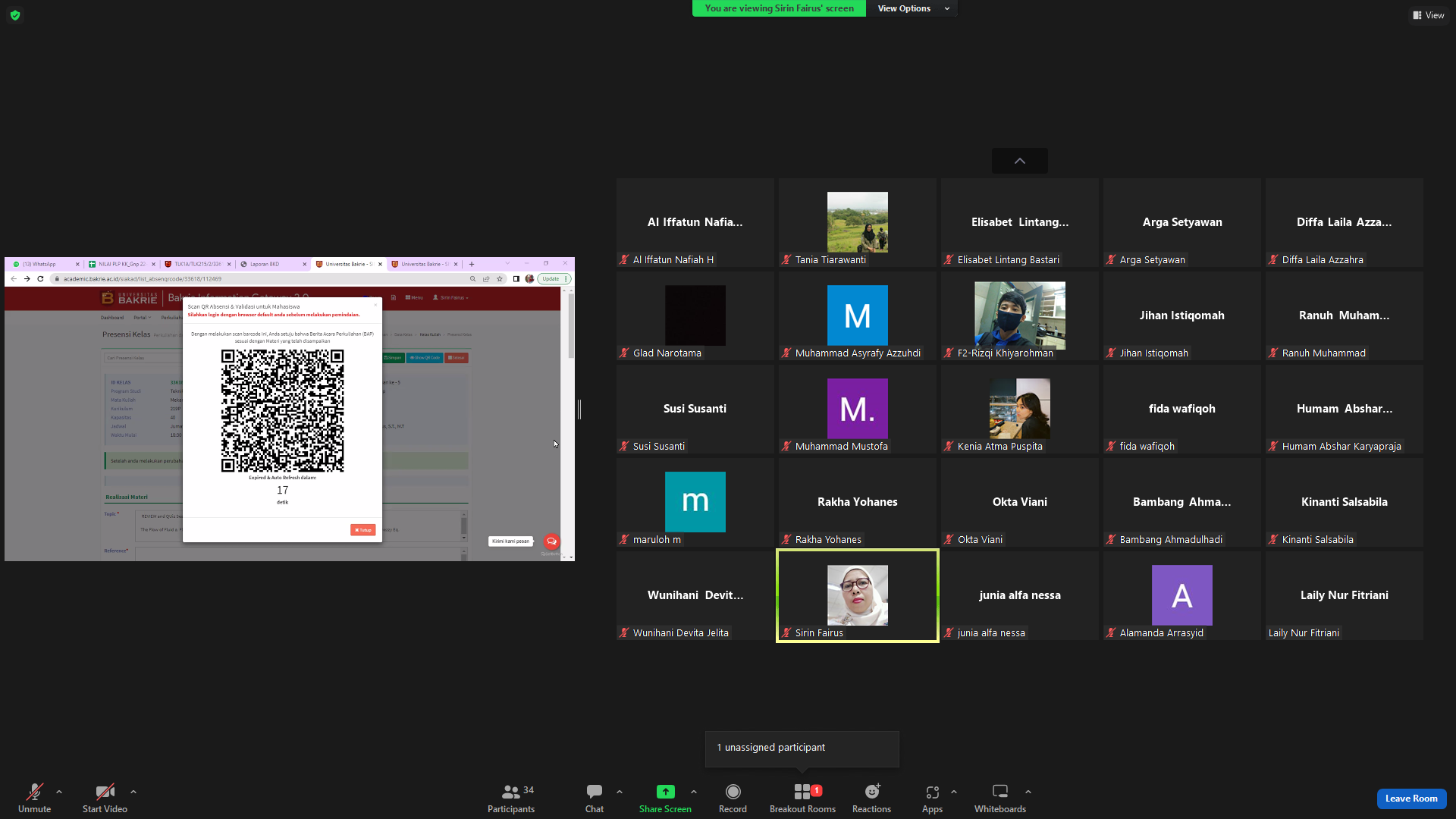This screenshot has width=1456, height=819.
Task: Click the share page icon in address bar
Action: pos(486,279)
